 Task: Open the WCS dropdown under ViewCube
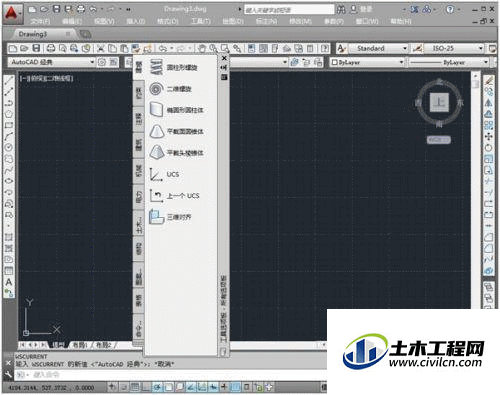coord(439,140)
